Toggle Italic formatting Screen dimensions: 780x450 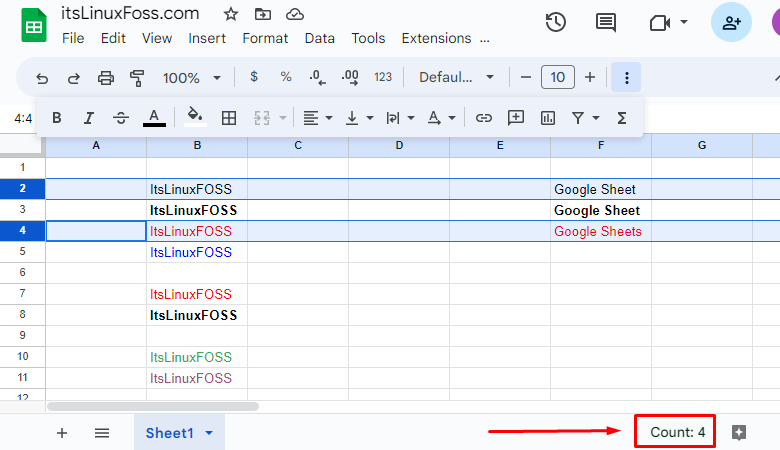tap(89, 118)
